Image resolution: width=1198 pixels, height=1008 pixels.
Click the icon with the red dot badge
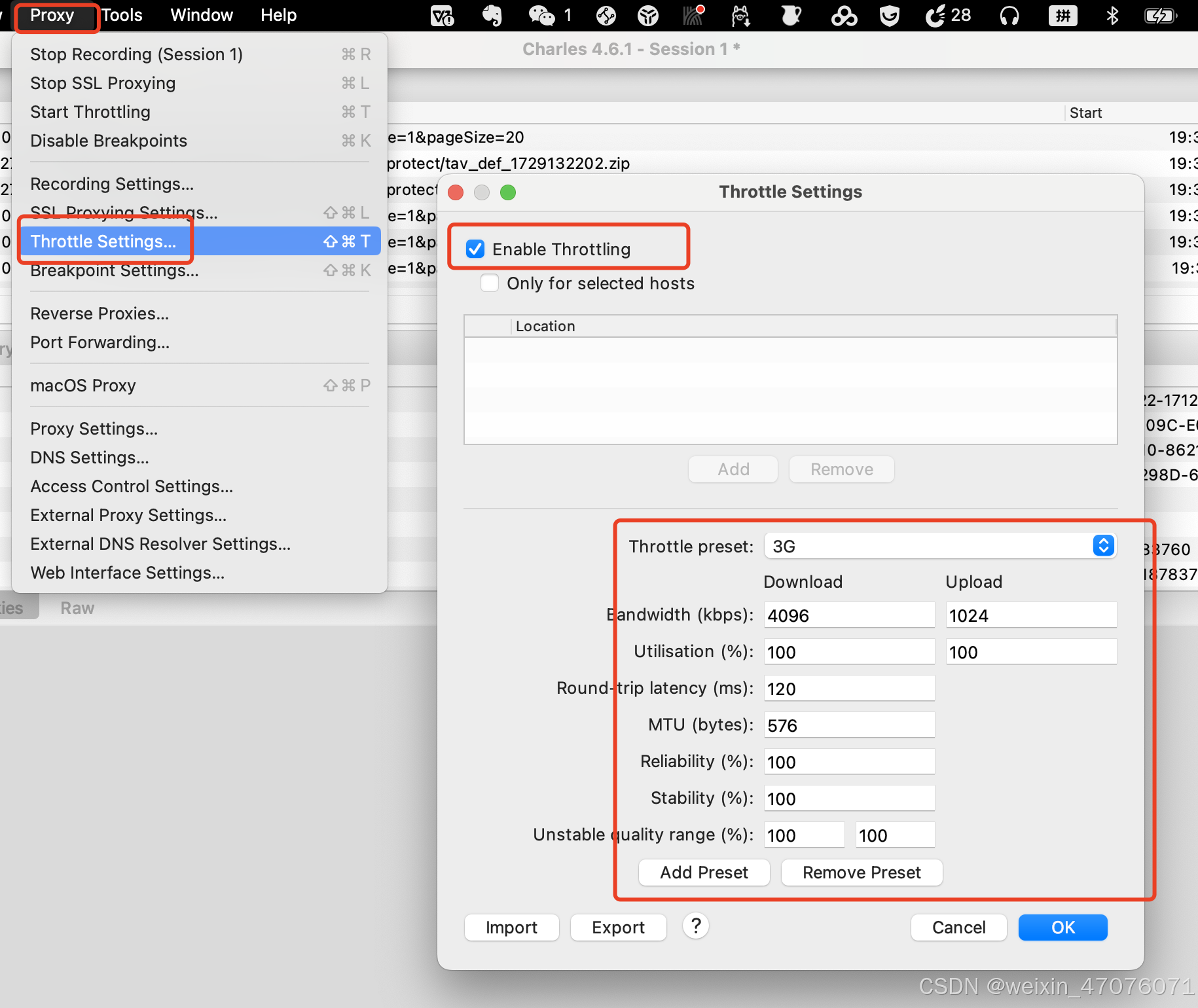(x=694, y=15)
